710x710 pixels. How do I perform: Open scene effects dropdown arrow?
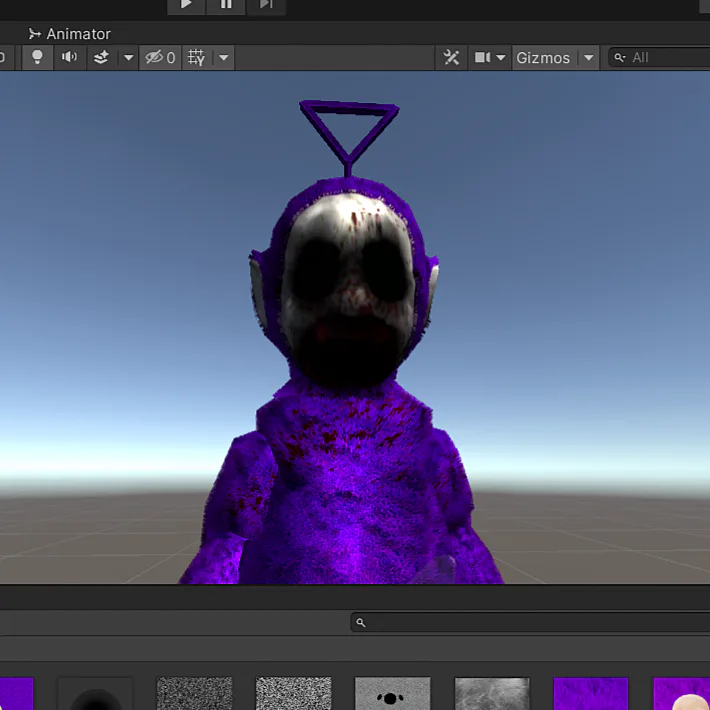(129, 58)
